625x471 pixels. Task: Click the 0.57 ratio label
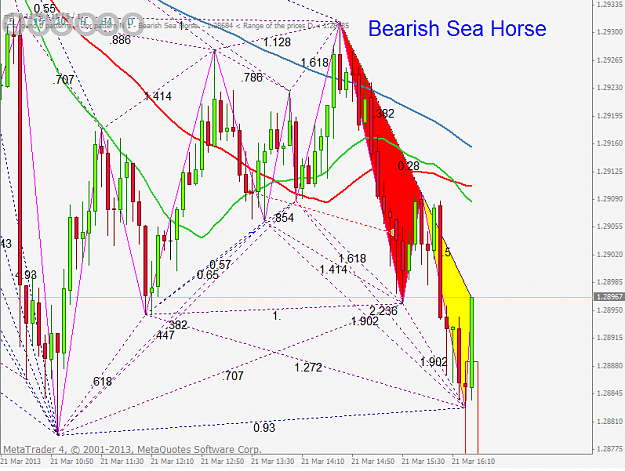pyautogui.click(x=220, y=264)
